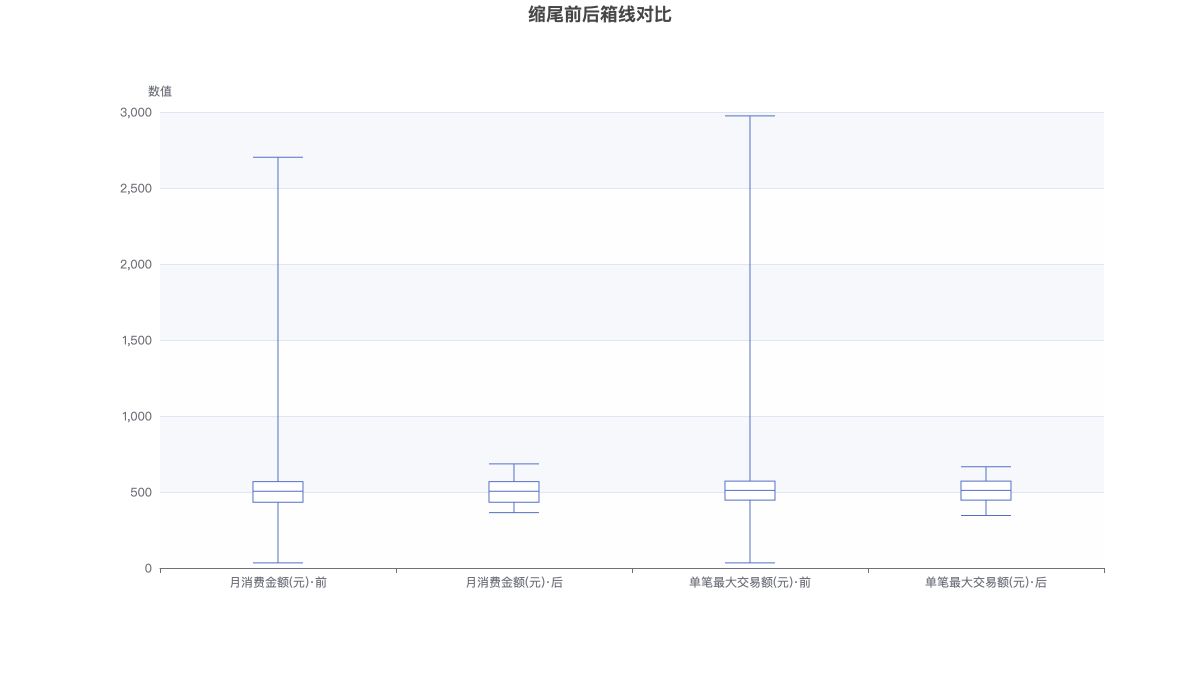Click the x-axis label 单笔最大交易额(元)·前

(750, 582)
